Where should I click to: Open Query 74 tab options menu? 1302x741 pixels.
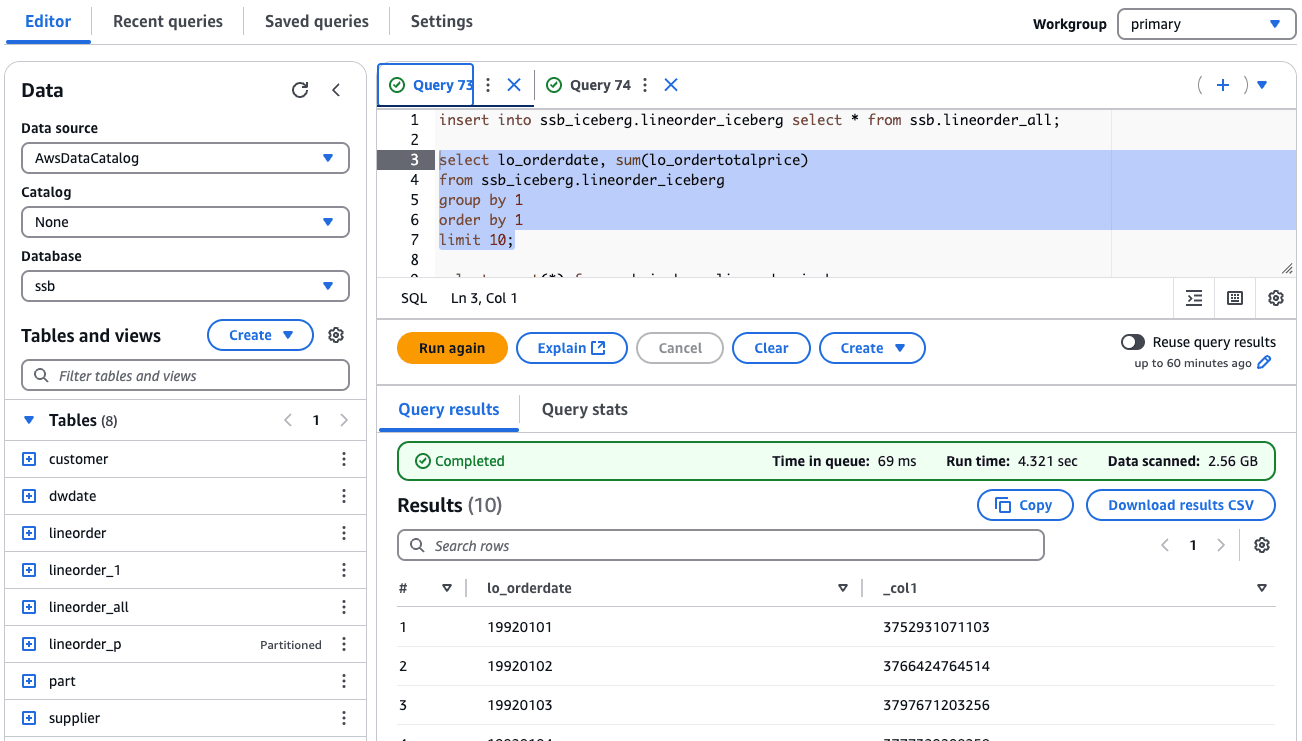[x=645, y=85]
